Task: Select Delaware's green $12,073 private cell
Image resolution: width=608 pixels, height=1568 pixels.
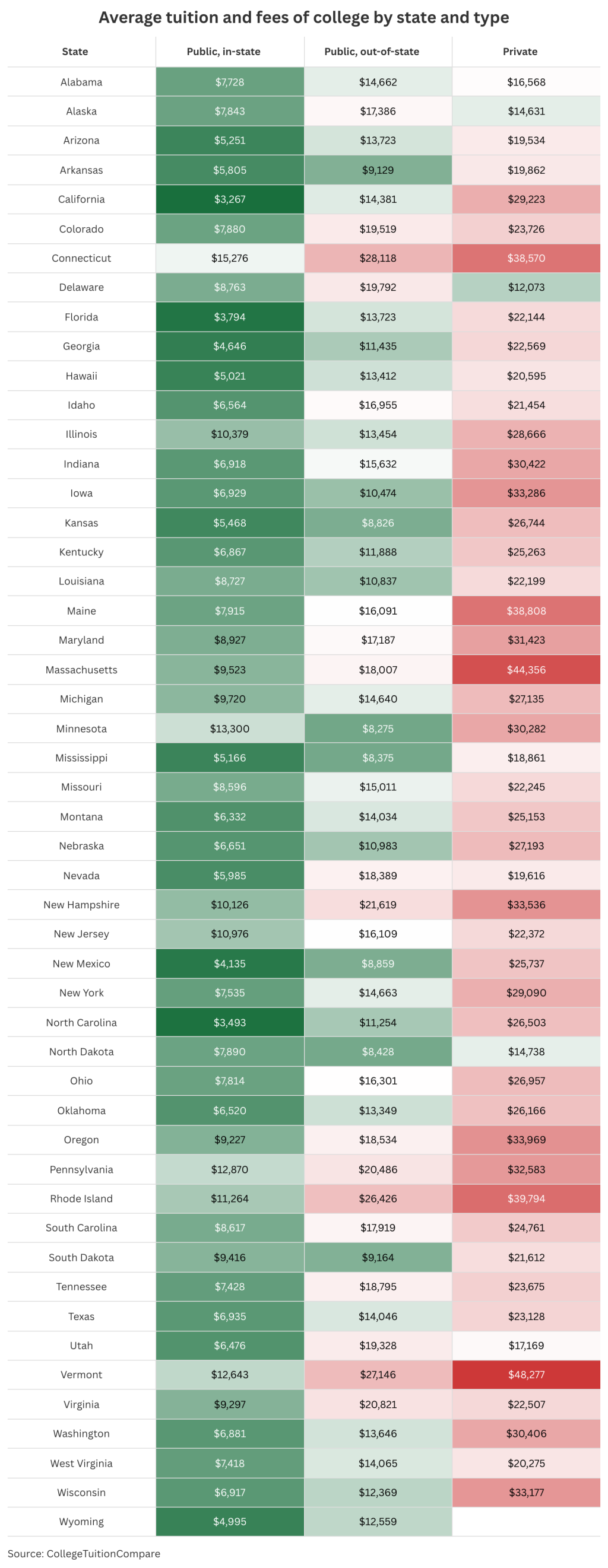Action: (x=525, y=287)
